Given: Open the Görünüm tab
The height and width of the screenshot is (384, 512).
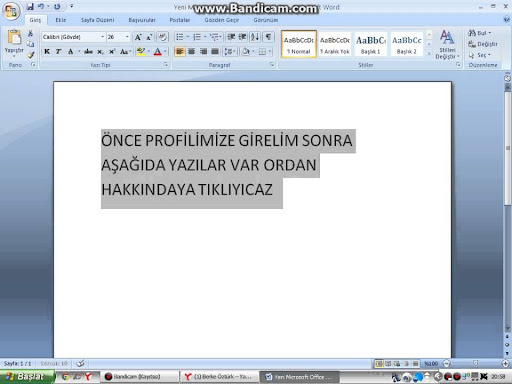Looking at the screenshot, I should 266,20.
